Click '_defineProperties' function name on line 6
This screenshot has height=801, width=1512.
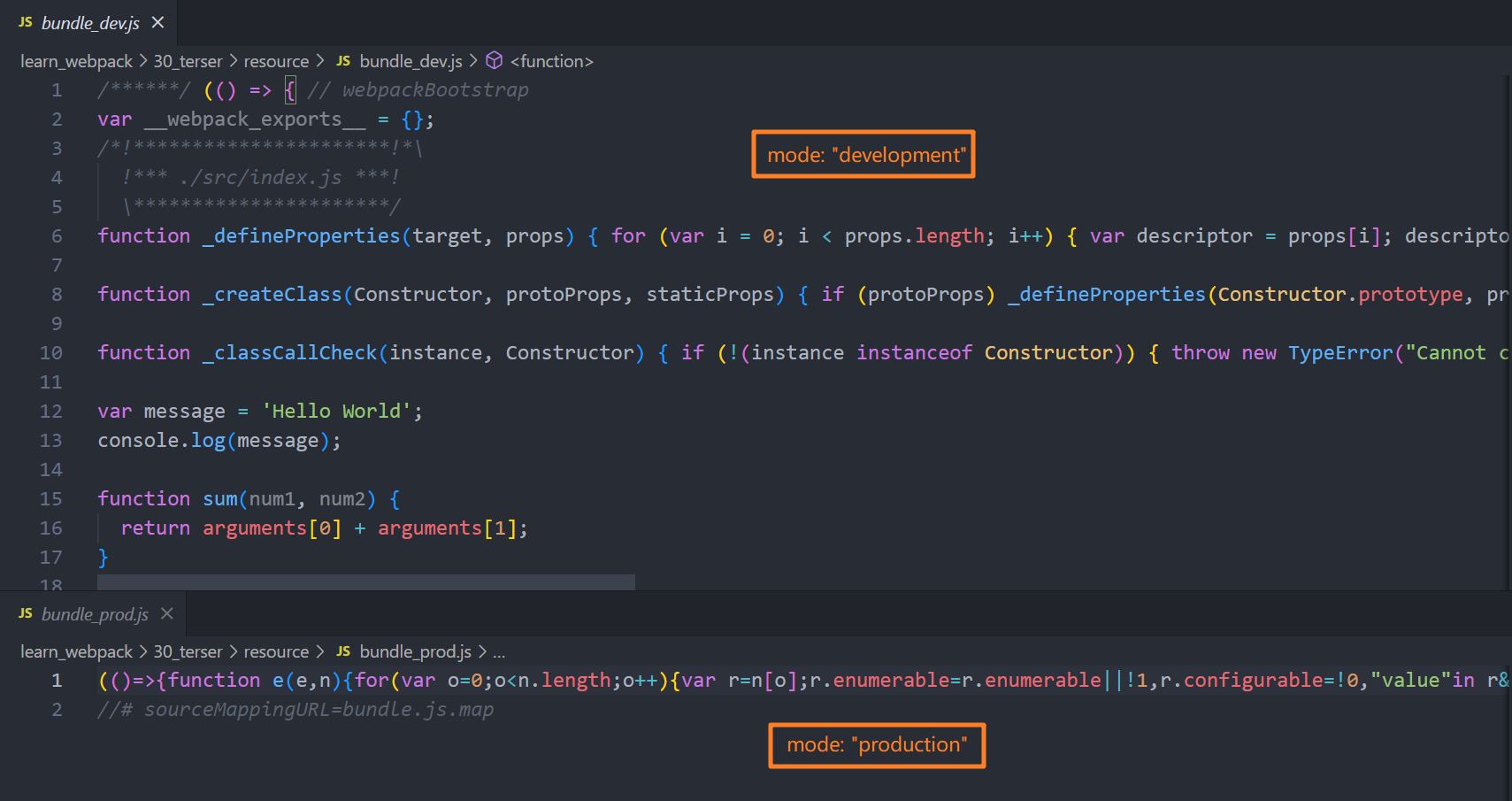point(301,236)
